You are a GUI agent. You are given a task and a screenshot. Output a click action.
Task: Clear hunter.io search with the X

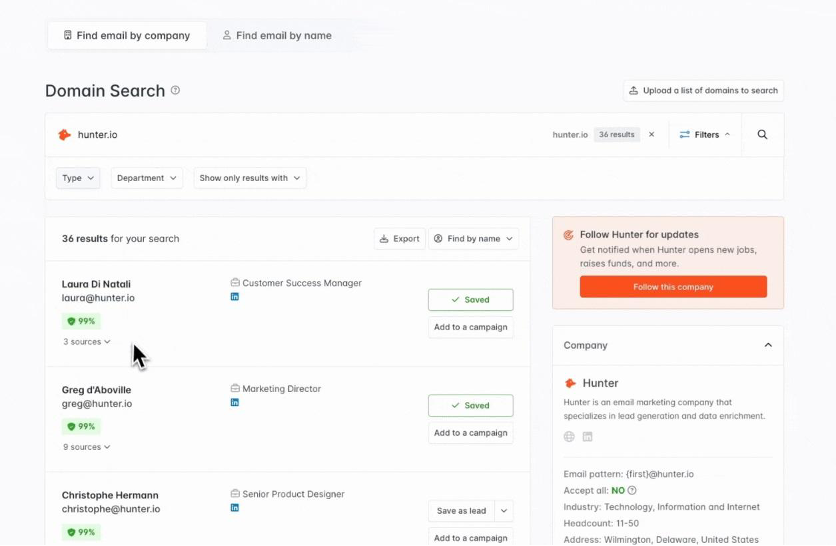coord(652,134)
